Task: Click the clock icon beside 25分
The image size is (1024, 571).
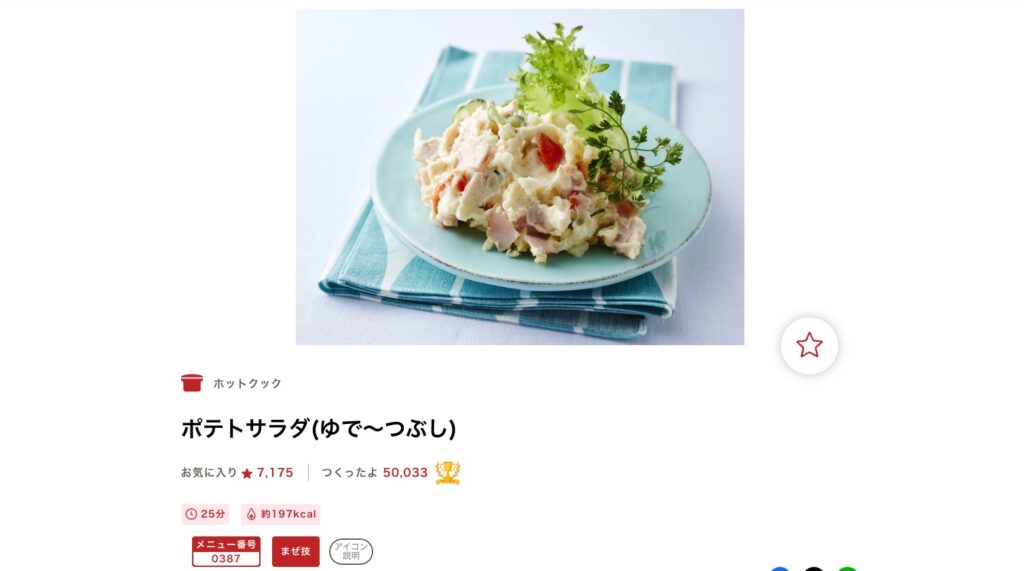Action: pyautogui.click(x=191, y=514)
